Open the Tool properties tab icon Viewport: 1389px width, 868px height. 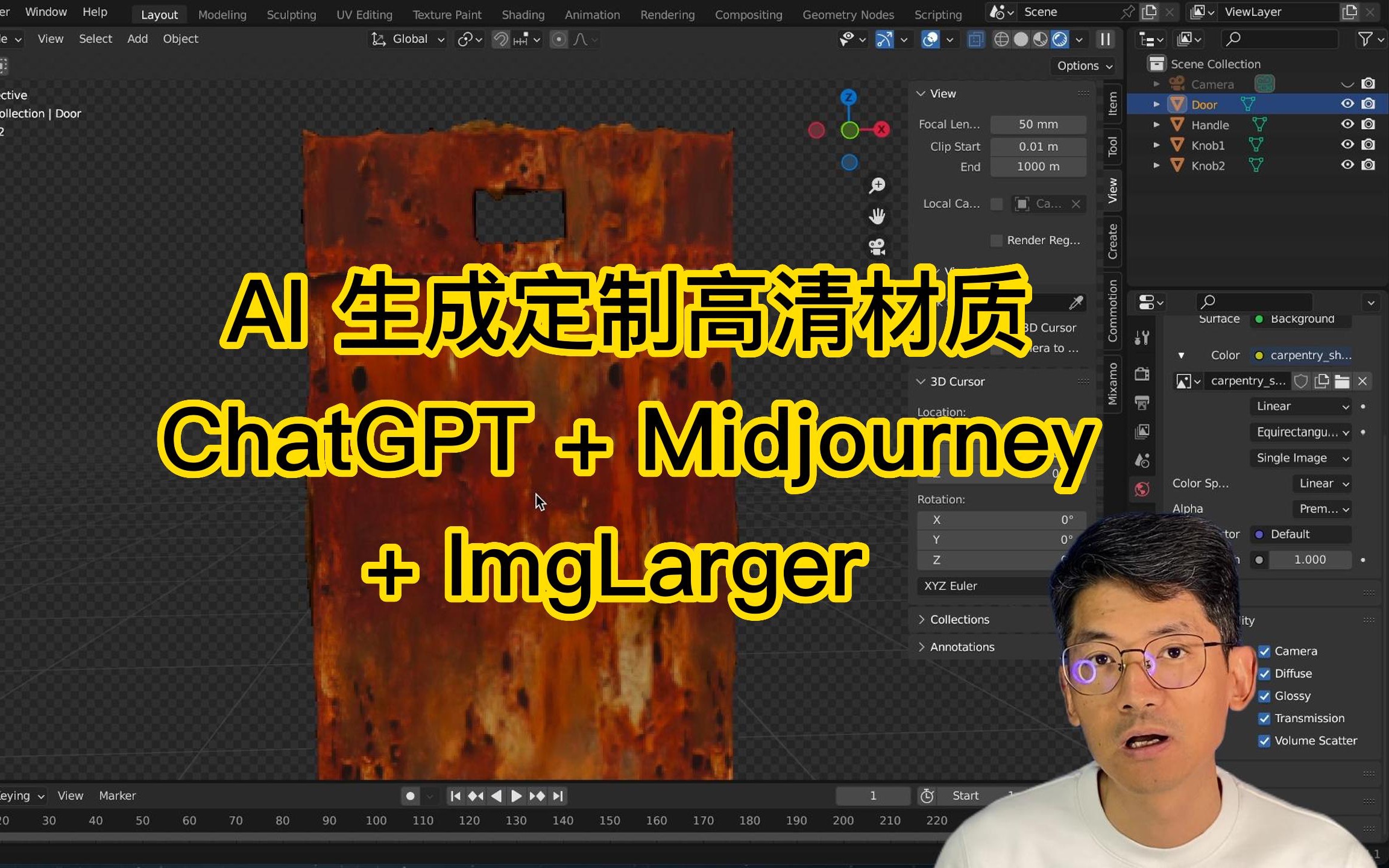point(1142,338)
